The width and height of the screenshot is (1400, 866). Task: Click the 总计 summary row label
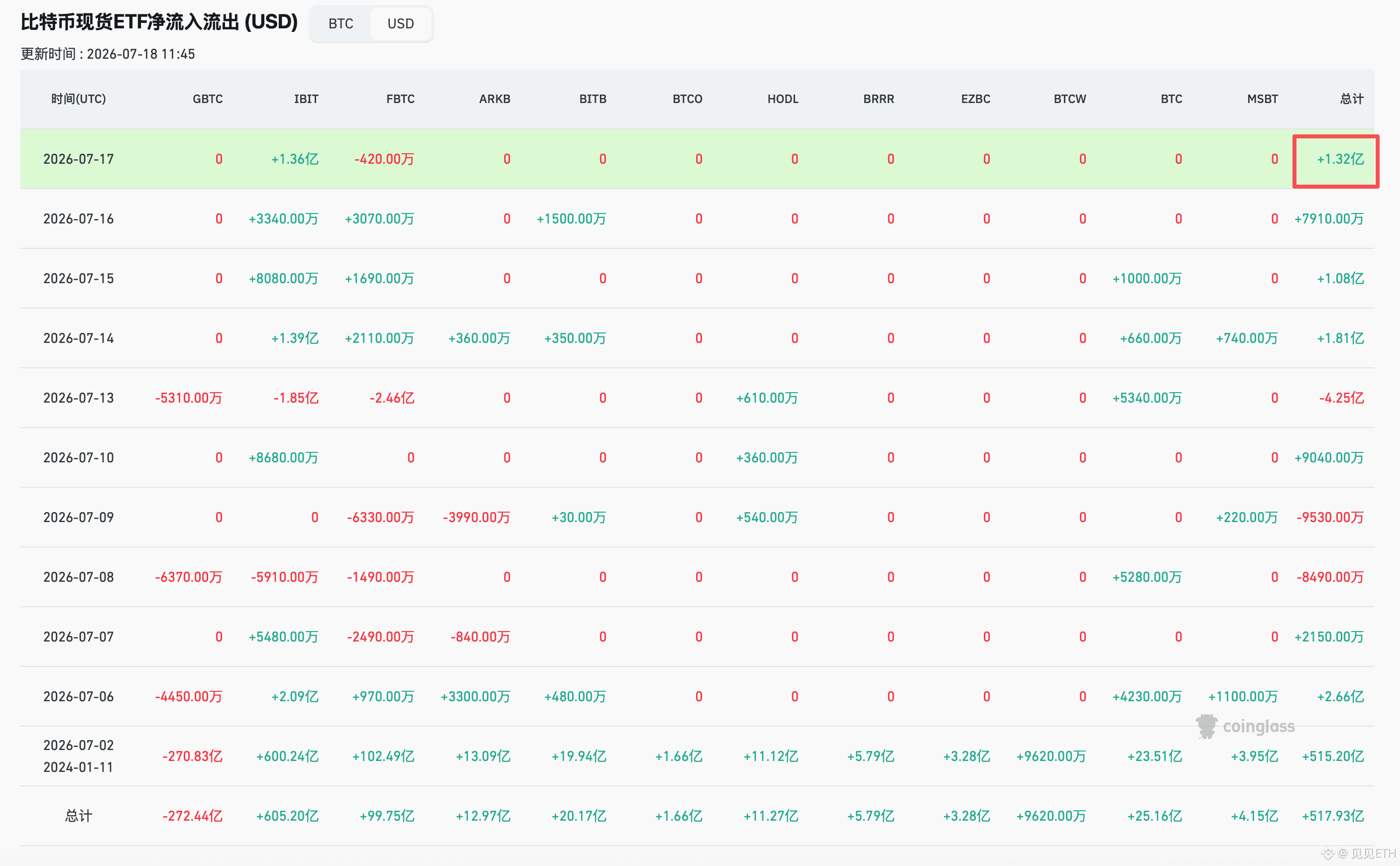[x=79, y=816]
